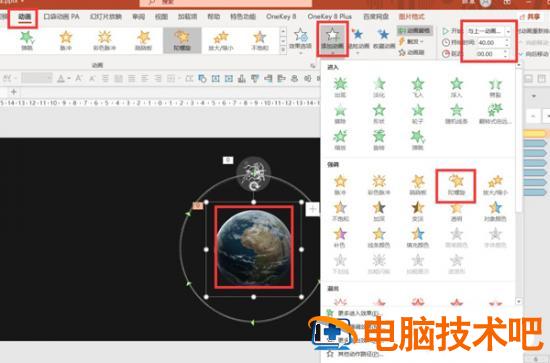Screen dimensions: 550x363
Task: Open the OneKey 8 tab
Action: coord(281,16)
